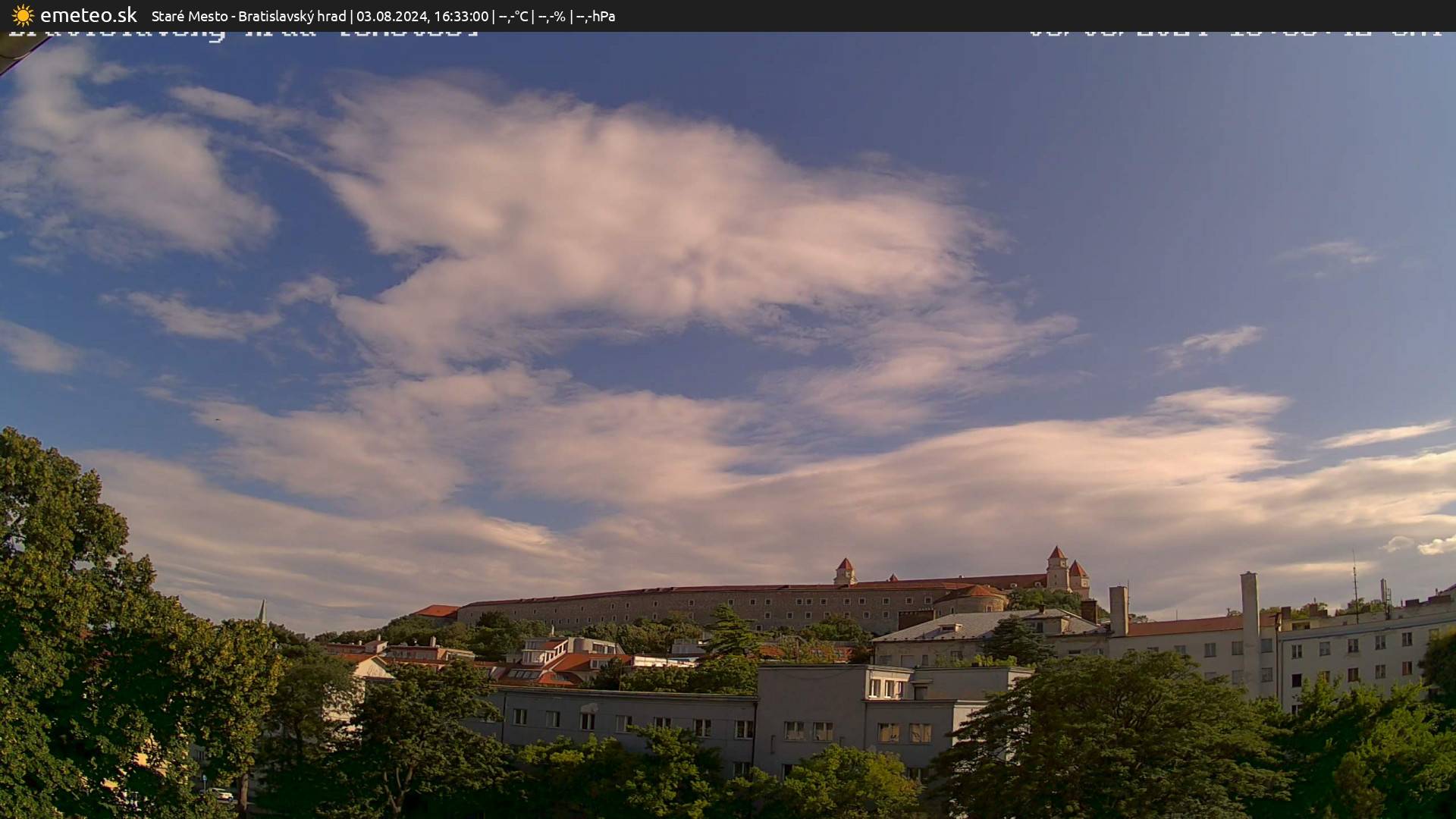Click the long castle wall below the towers

[x=682, y=604]
